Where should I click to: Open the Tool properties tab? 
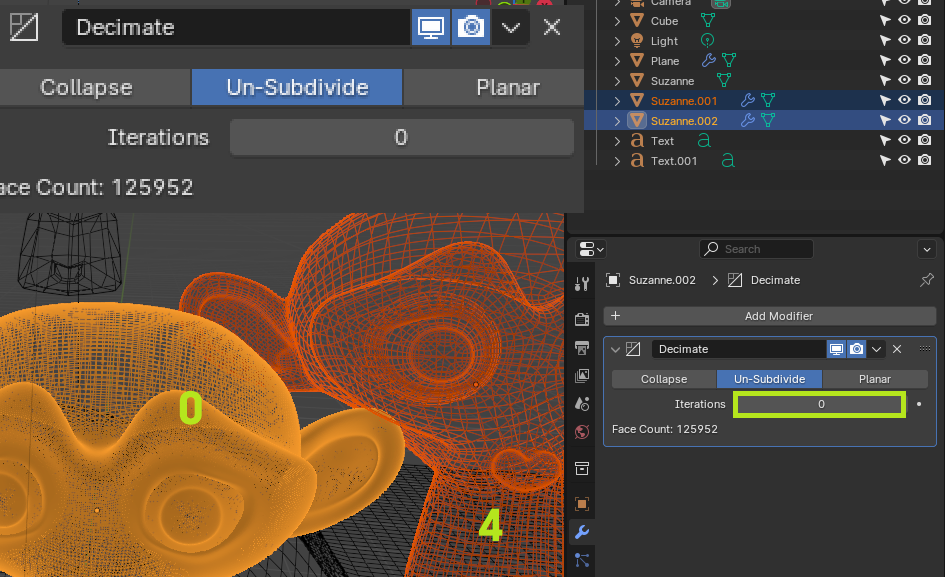coord(582,283)
